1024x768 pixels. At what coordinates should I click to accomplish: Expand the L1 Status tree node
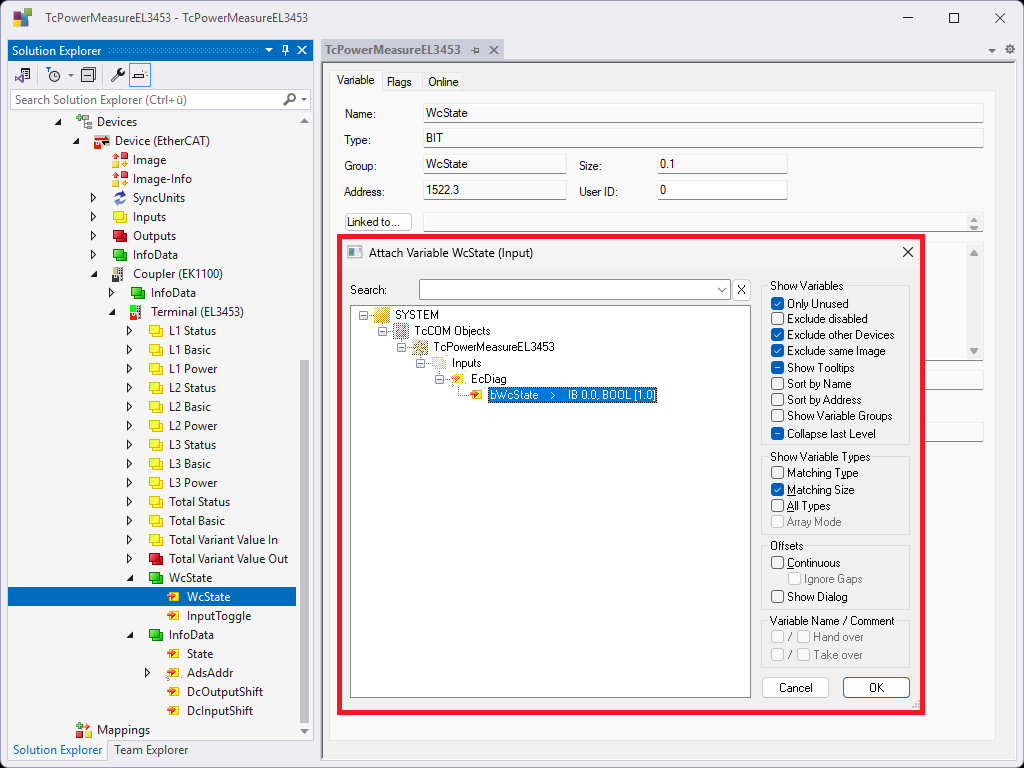[129, 331]
